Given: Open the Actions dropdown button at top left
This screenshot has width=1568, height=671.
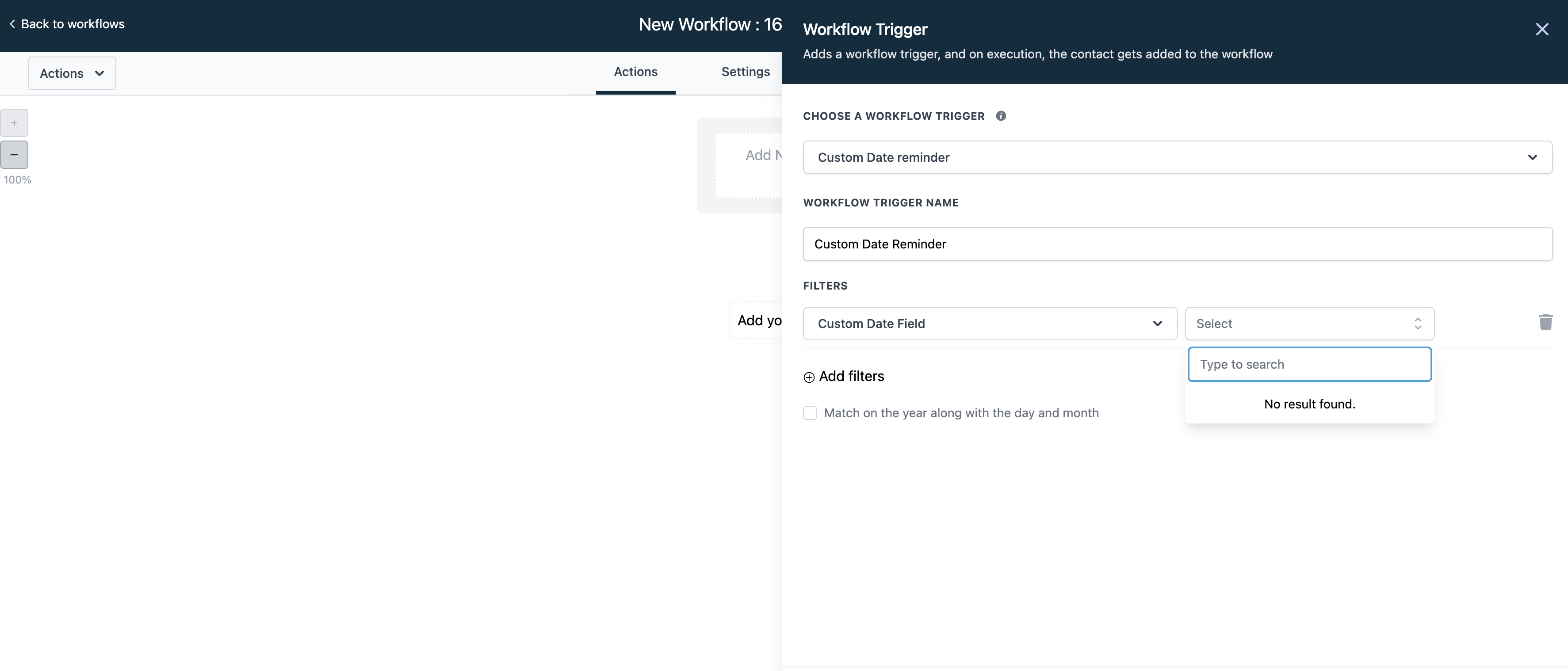Looking at the screenshot, I should (x=72, y=74).
